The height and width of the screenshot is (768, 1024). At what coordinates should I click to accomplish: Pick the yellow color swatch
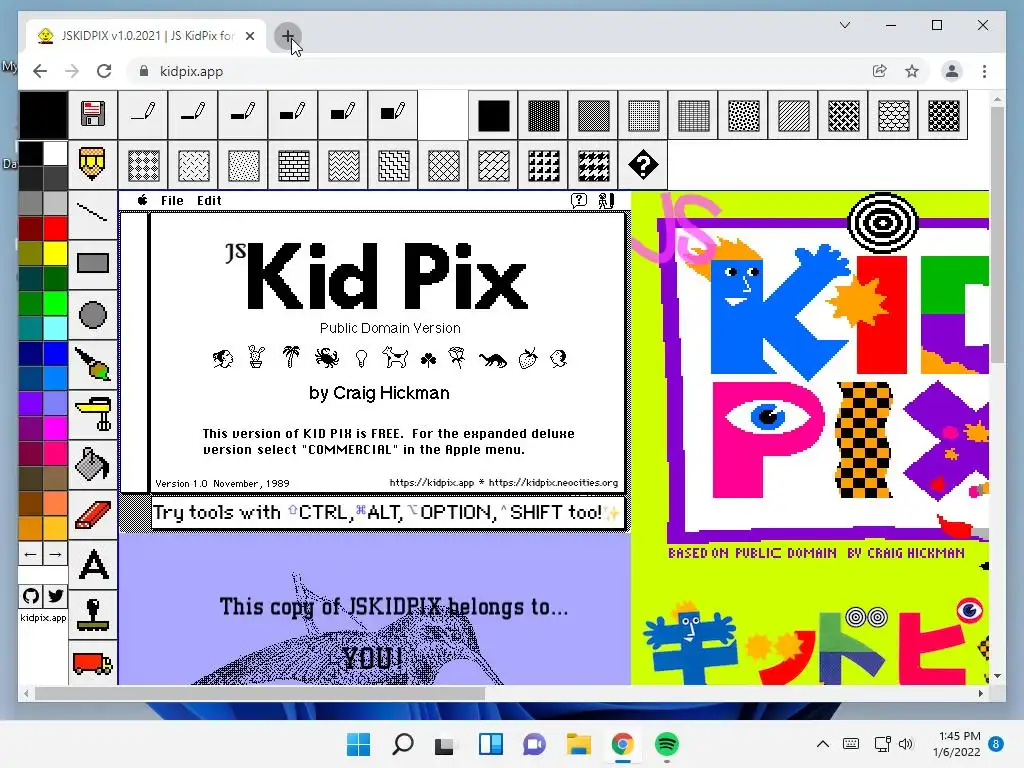(56, 253)
